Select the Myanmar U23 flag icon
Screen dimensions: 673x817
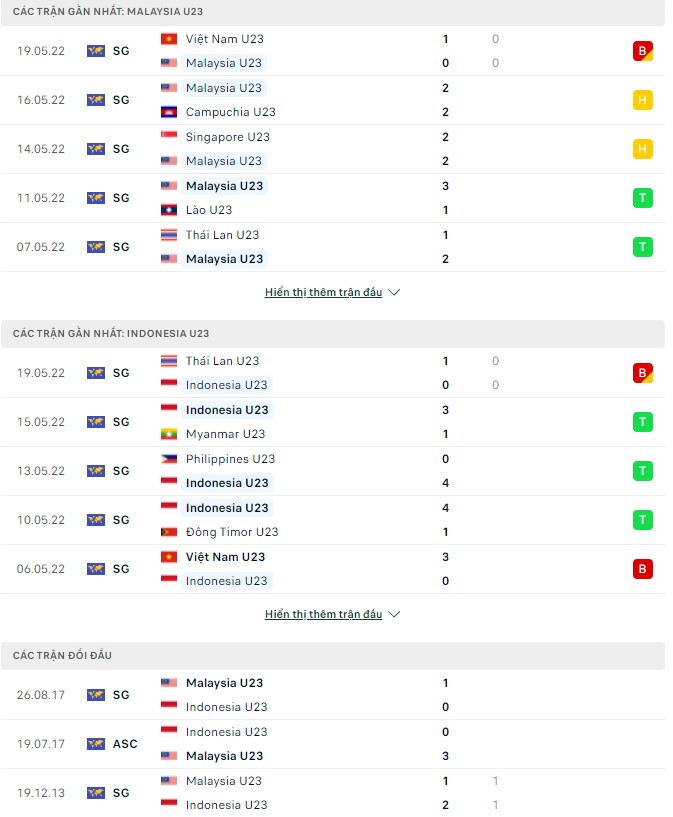pyautogui.click(x=167, y=434)
